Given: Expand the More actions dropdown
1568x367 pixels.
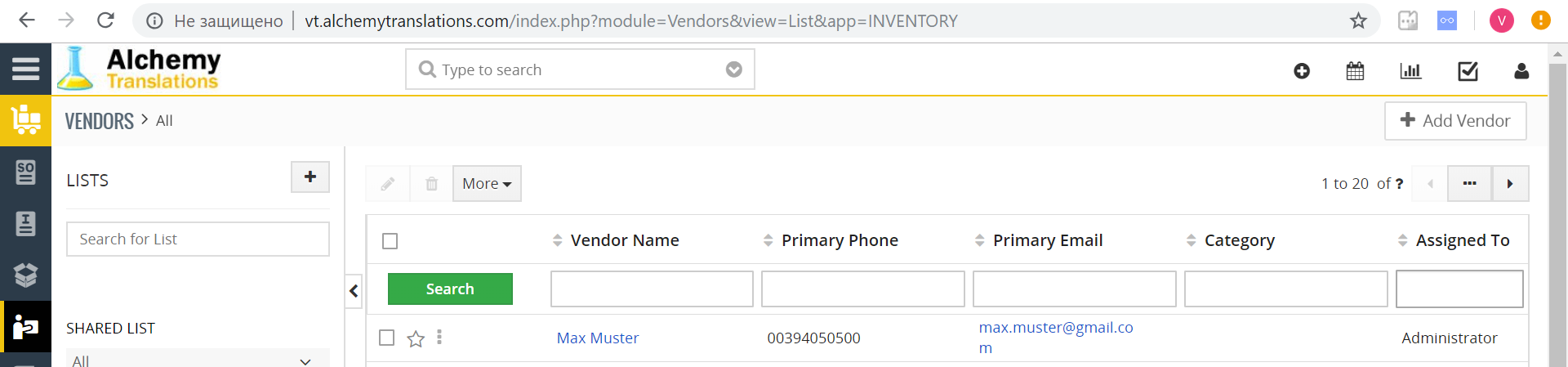Looking at the screenshot, I should [487, 184].
